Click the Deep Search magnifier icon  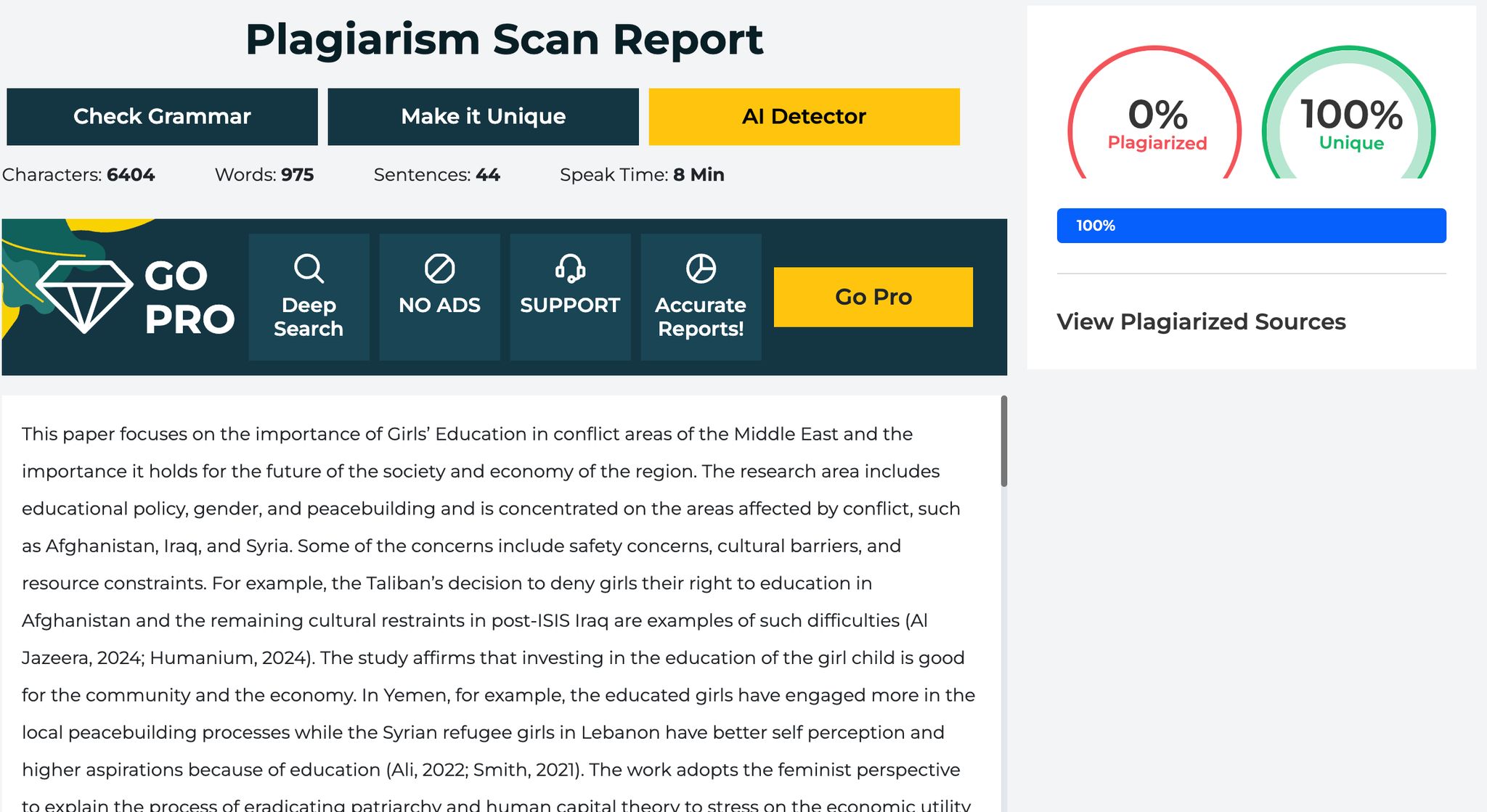point(309,268)
